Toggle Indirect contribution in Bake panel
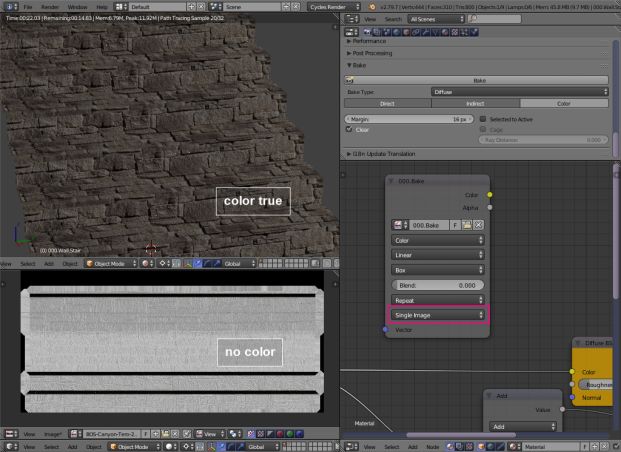621x452 pixels. click(475, 103)
